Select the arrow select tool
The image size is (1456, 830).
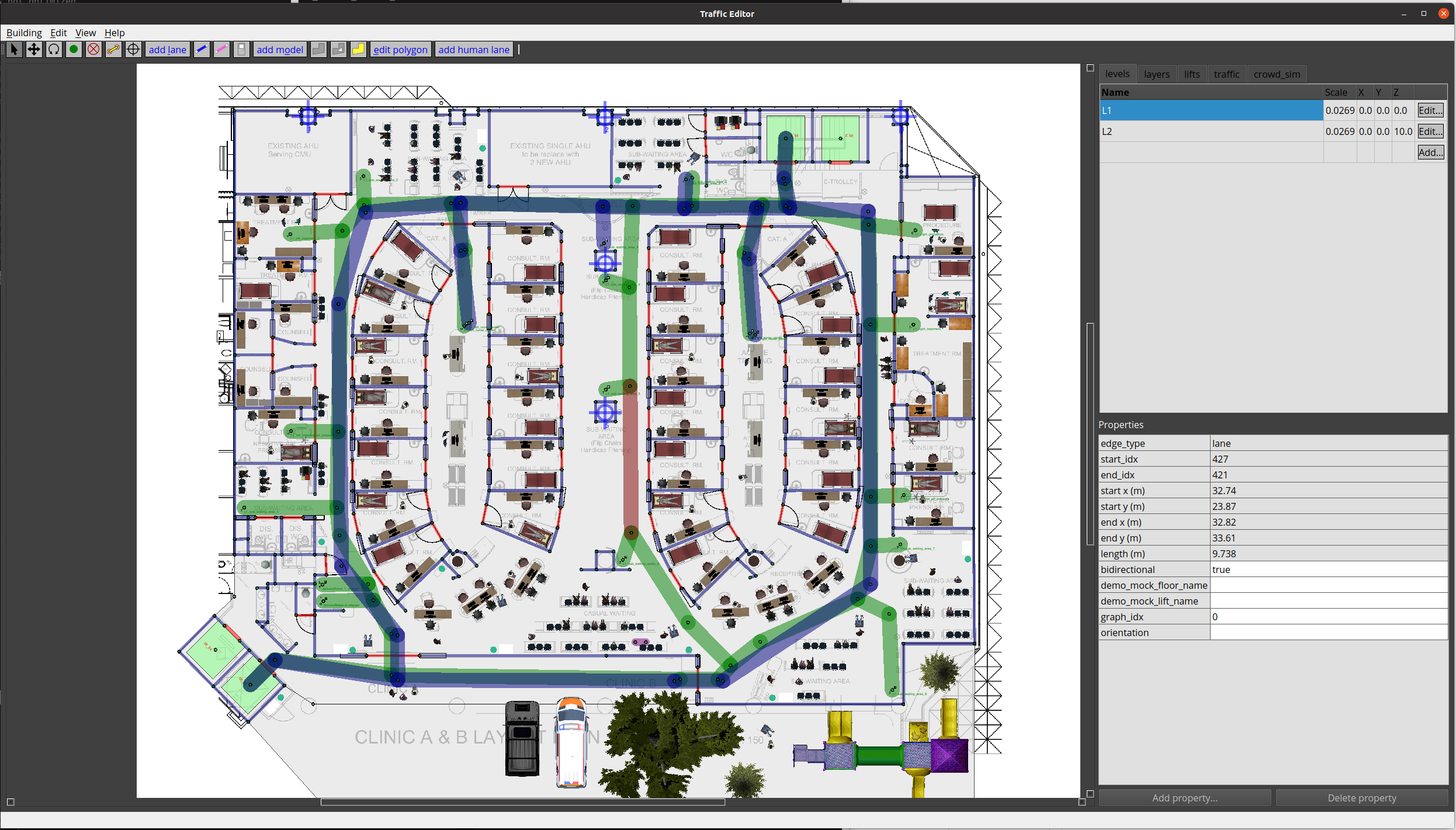click(x=15, y=50)
